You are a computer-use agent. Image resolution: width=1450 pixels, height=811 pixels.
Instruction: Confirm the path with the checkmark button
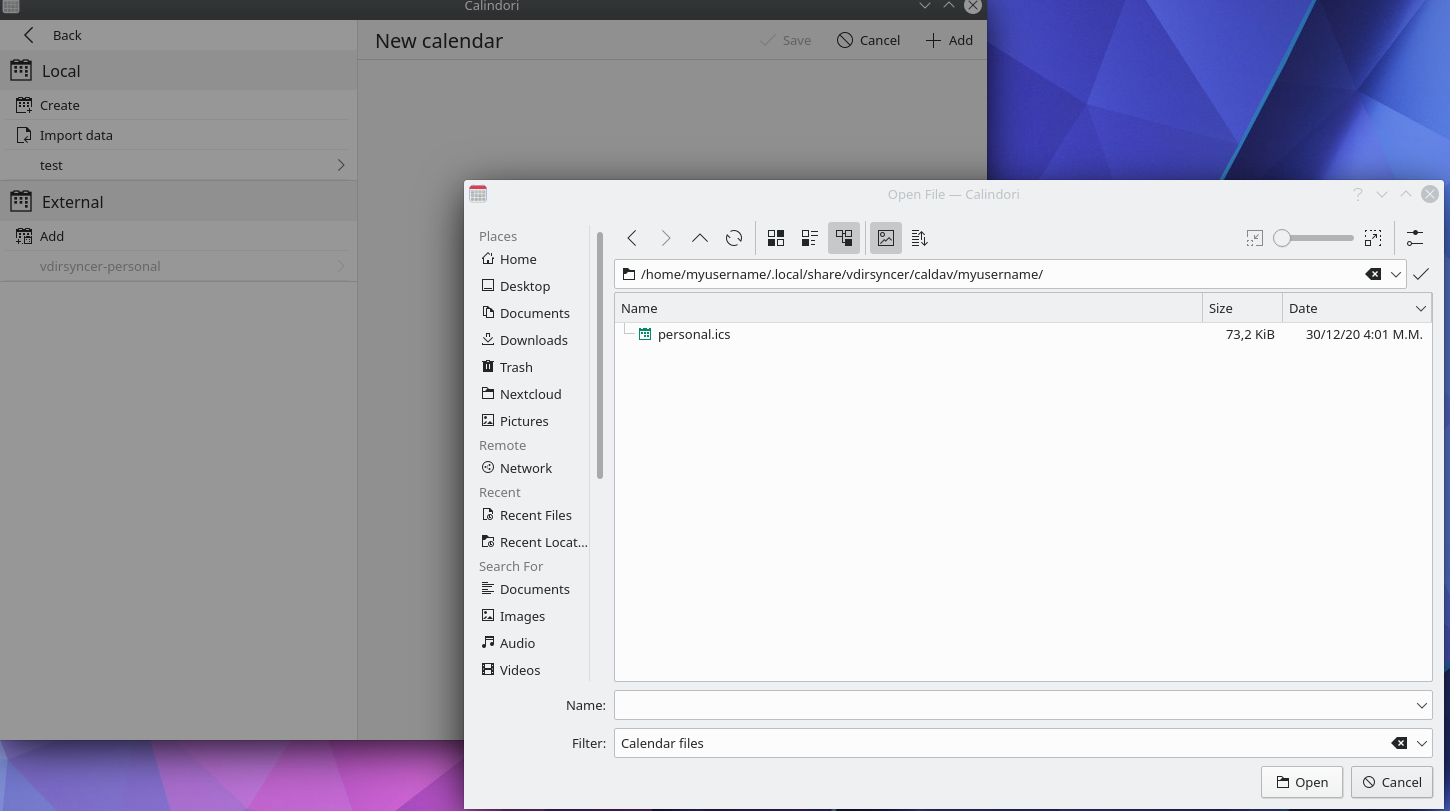1421,274
